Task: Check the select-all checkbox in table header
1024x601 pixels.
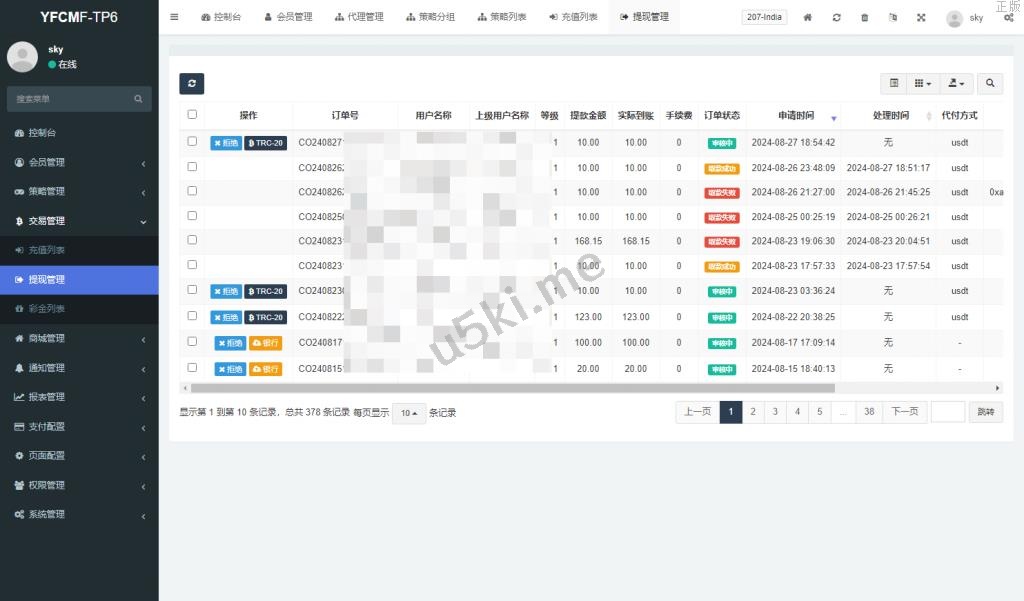Action: coord(192,115)
